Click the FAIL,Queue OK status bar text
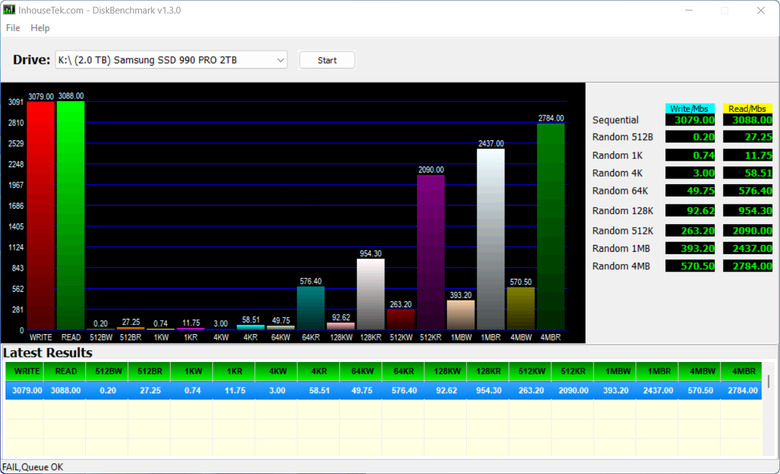This screenshot has height=474, width=780. 33,467
